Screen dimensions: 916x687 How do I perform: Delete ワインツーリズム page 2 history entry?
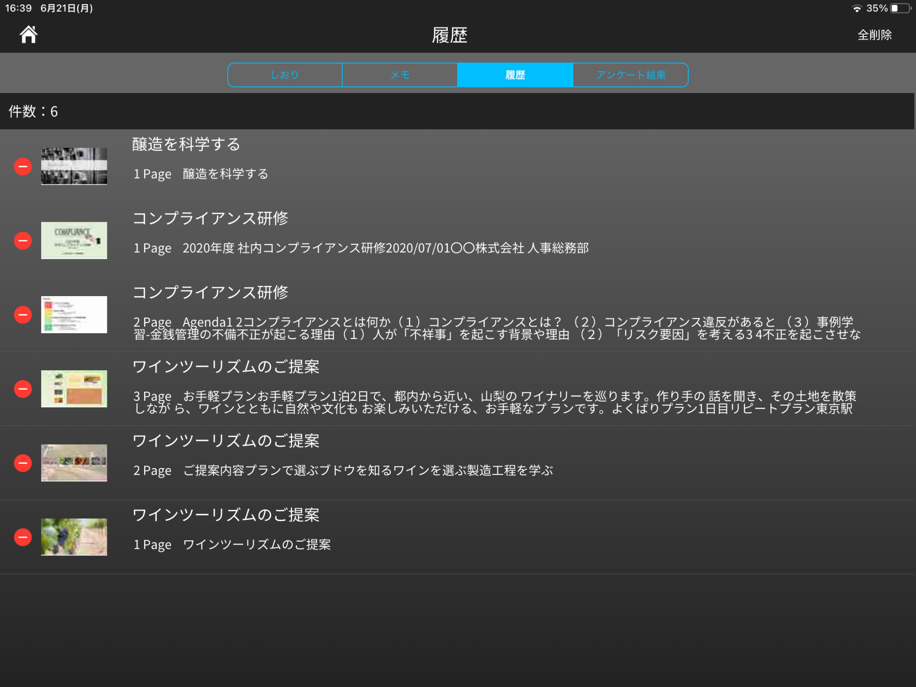[23, 463]
